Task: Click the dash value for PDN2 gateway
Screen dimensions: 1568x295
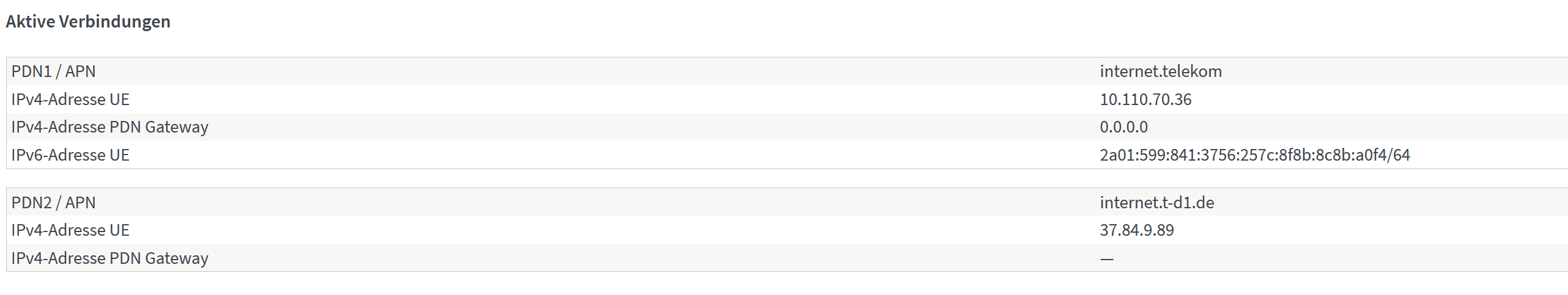Action: [1106, 259]
